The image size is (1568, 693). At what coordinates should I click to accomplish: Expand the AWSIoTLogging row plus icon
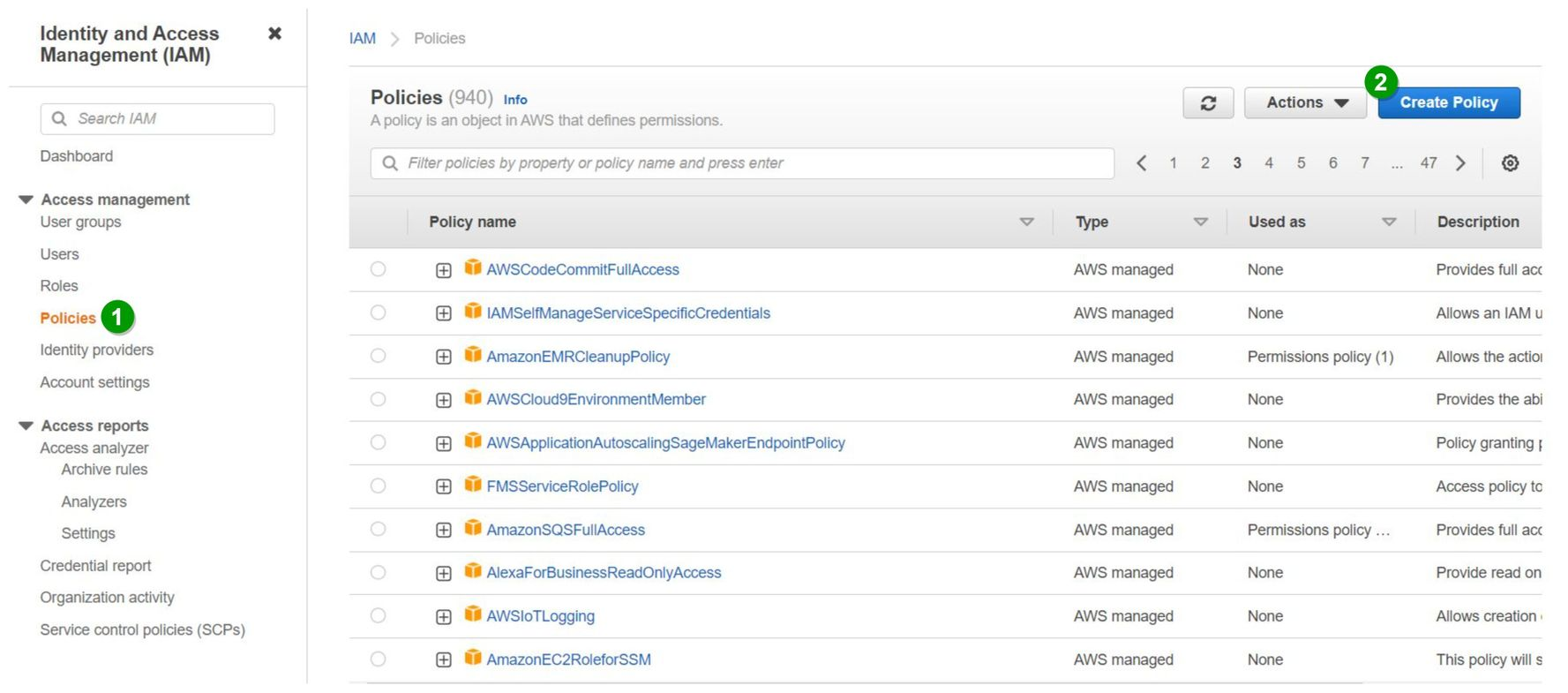(x=444, y=616)
